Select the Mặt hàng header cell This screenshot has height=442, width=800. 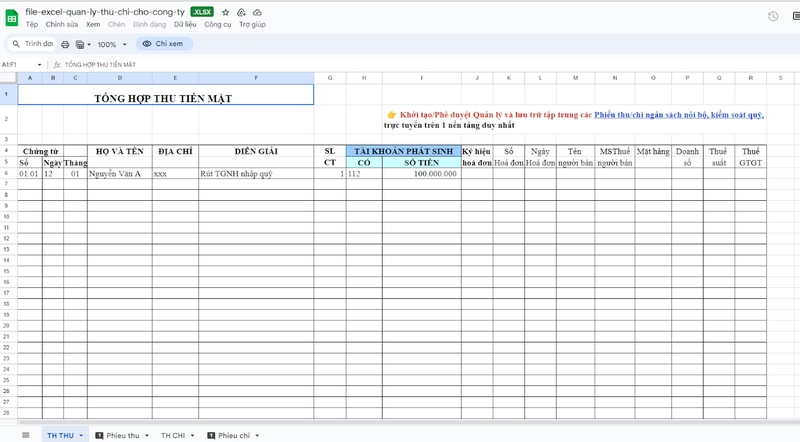[x=653, y=151]
